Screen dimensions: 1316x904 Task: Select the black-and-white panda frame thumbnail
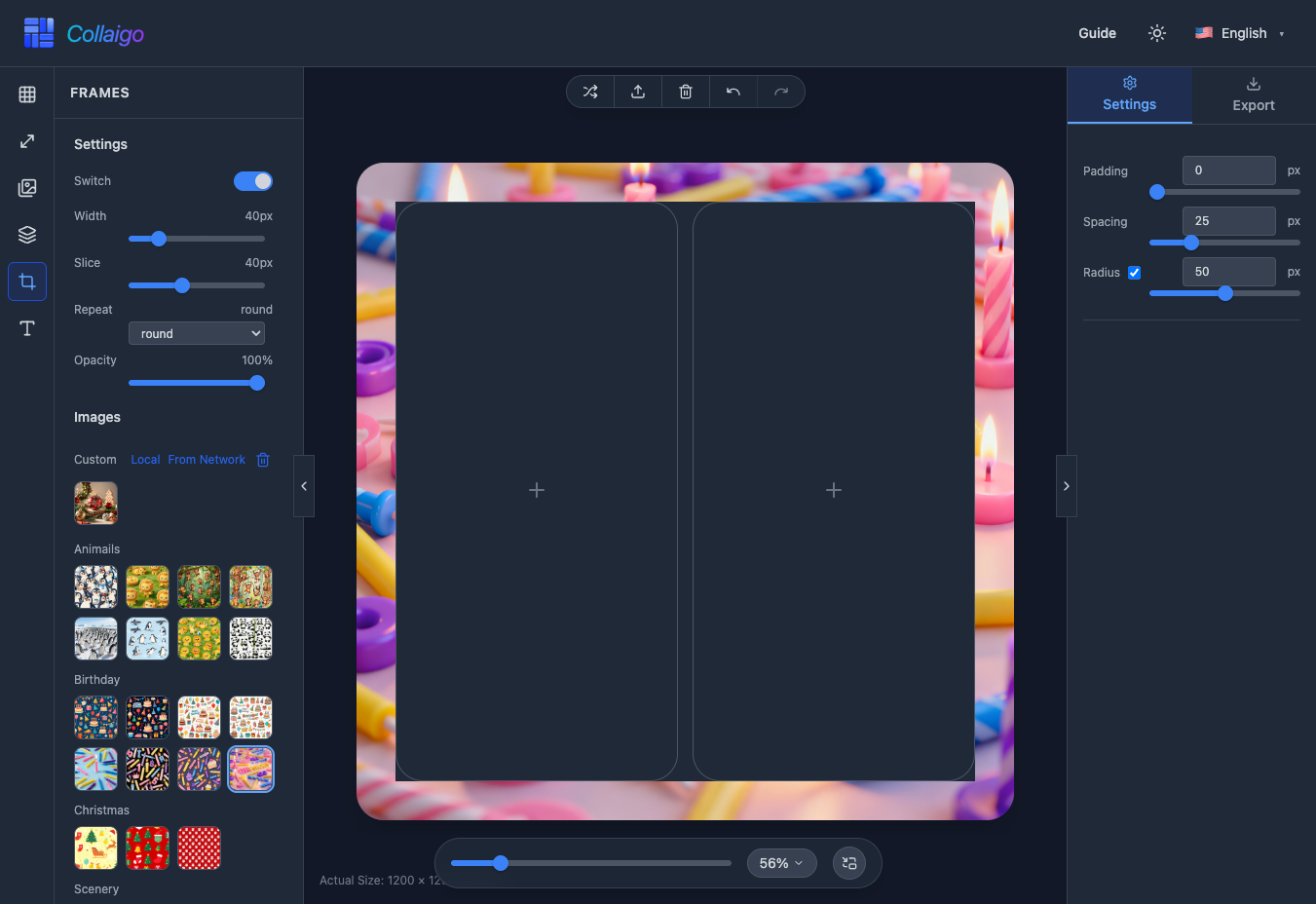click(x=250, y=639)
